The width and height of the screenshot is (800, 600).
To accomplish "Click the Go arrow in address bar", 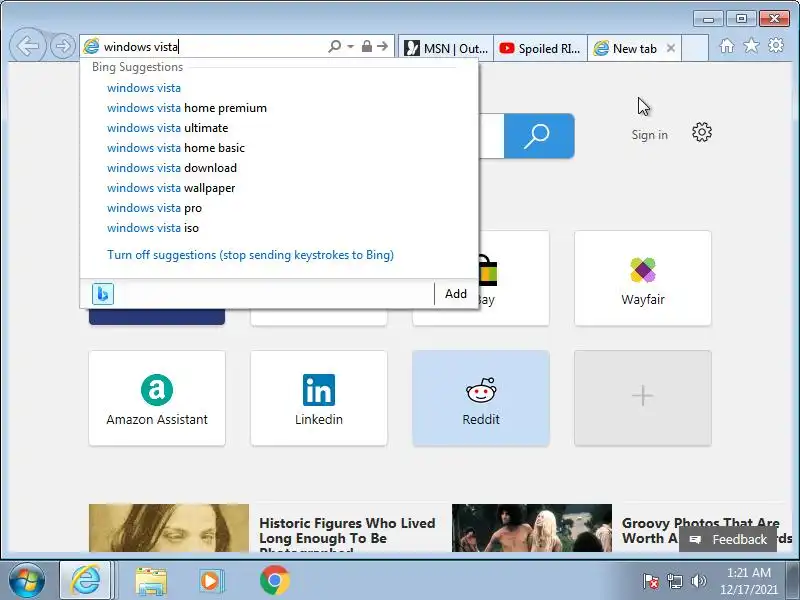I will (383, 46).
